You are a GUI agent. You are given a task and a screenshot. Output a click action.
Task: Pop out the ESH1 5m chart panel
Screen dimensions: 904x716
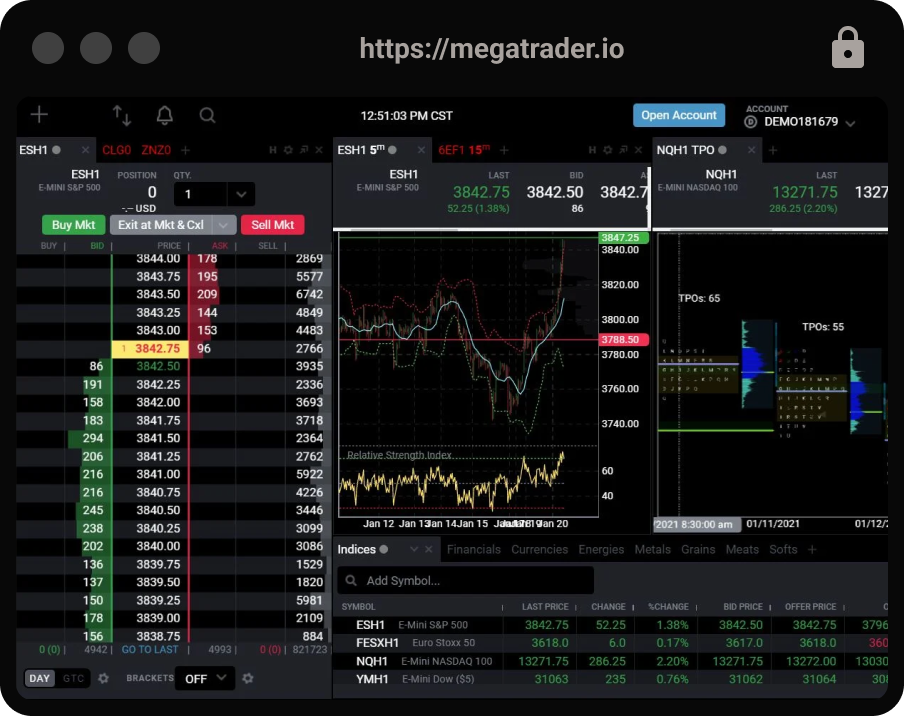click(623, 150)
